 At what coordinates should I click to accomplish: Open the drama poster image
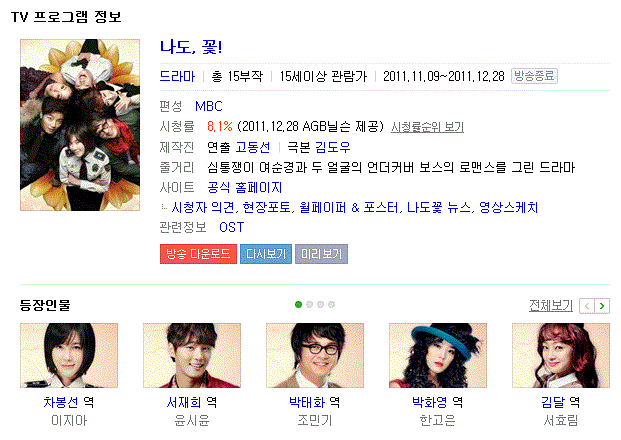click(80, 125)
